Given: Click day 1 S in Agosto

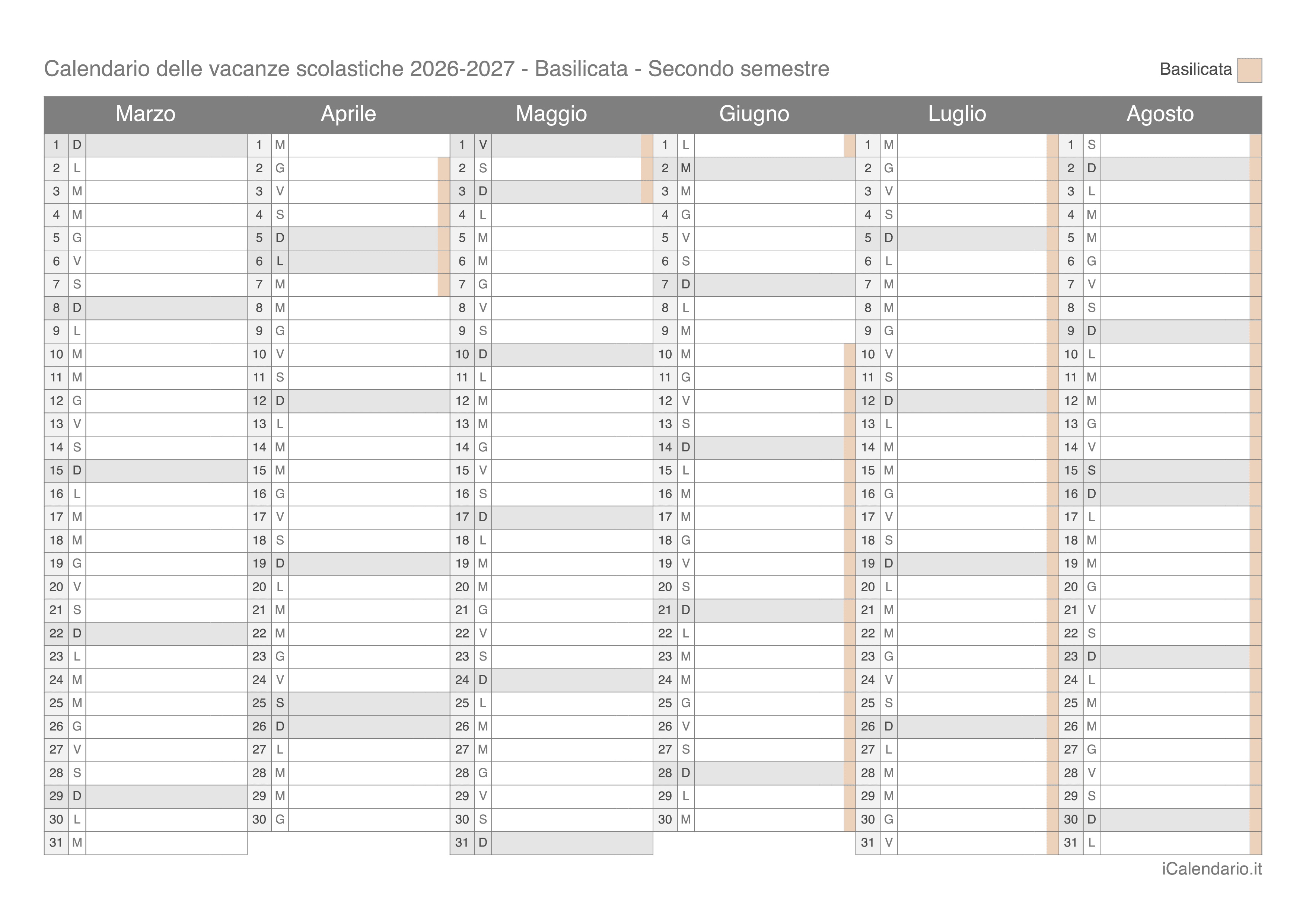Looking at the screenshot, I should tap(1160, 145).
